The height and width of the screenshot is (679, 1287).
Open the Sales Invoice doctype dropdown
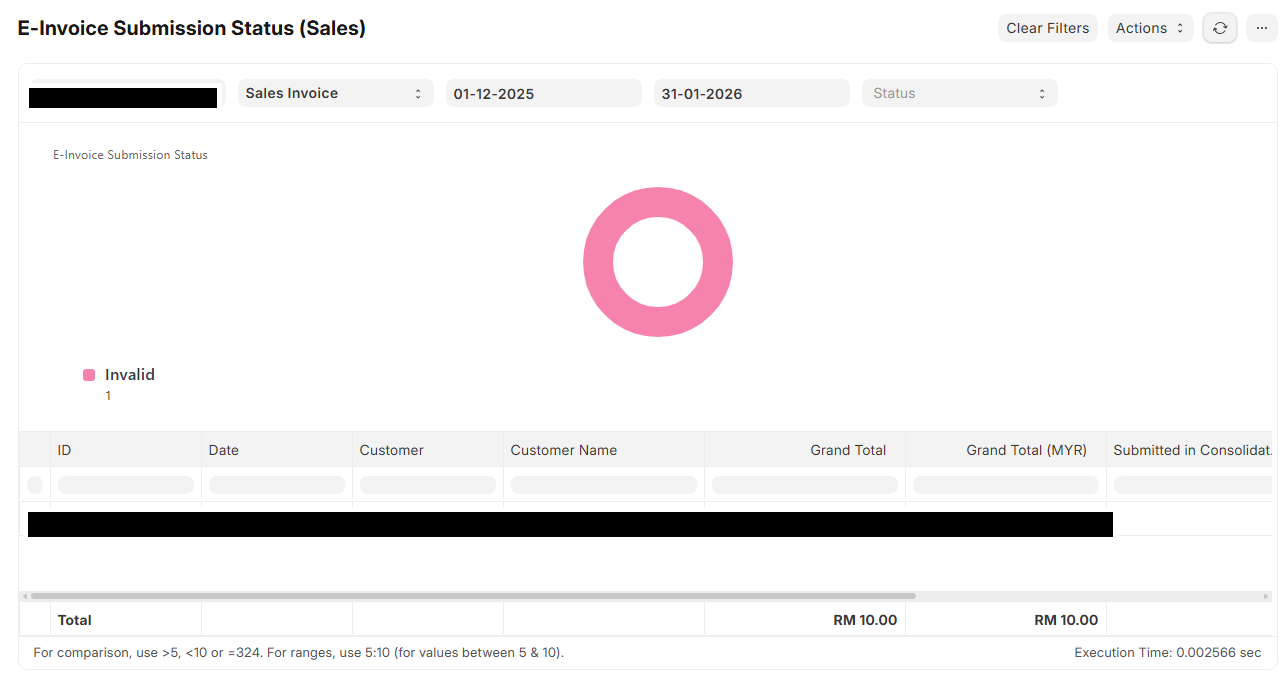click(335, 93)
